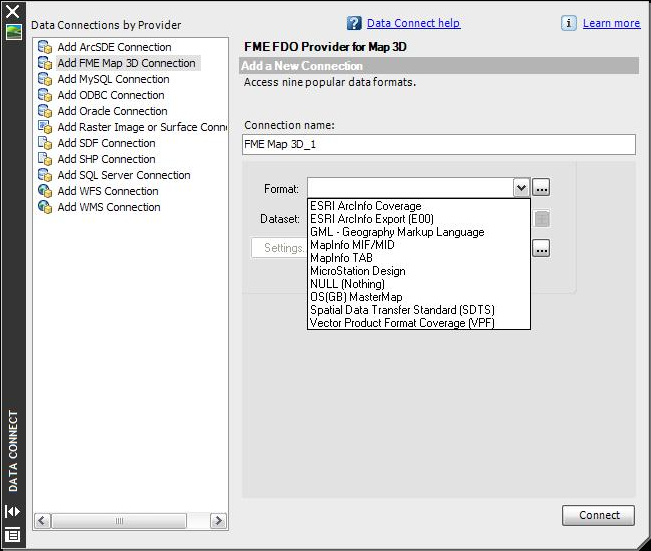
Task: Click the landscape picture icon in sidebar
Action: tap(13, 32)
